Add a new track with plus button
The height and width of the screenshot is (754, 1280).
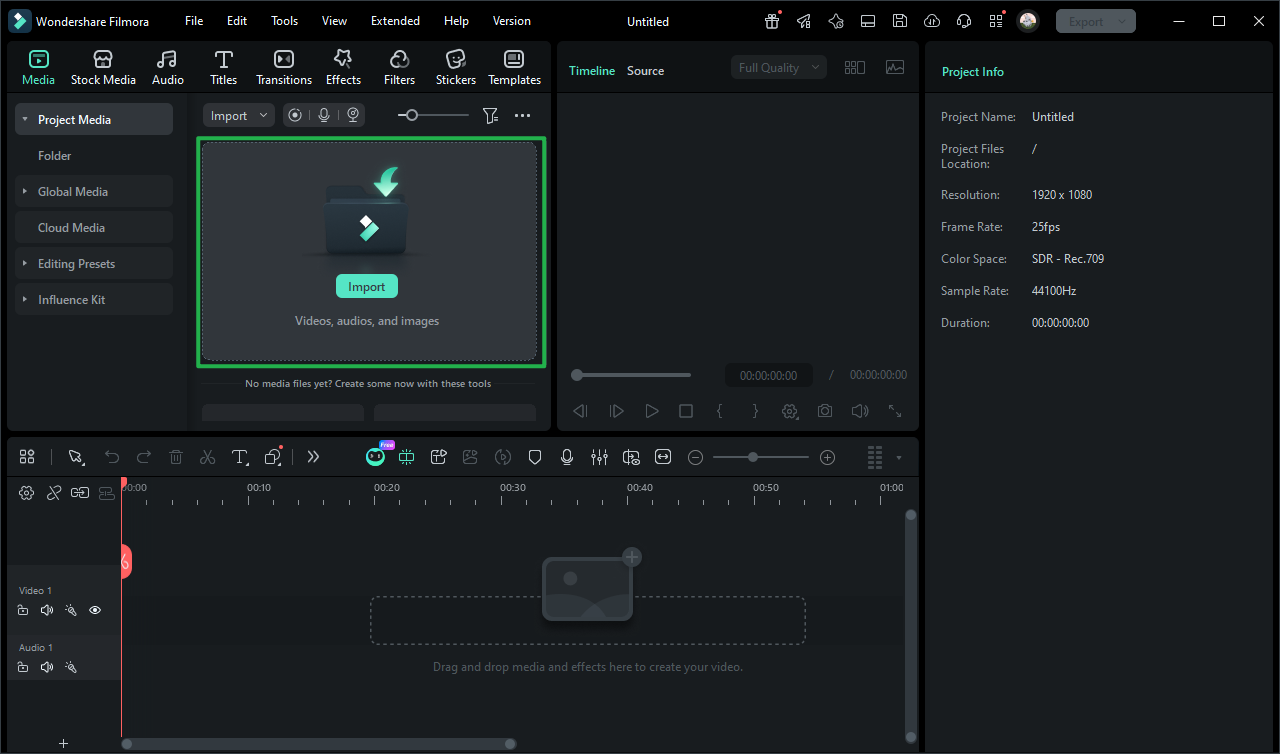tap(63, 744)
